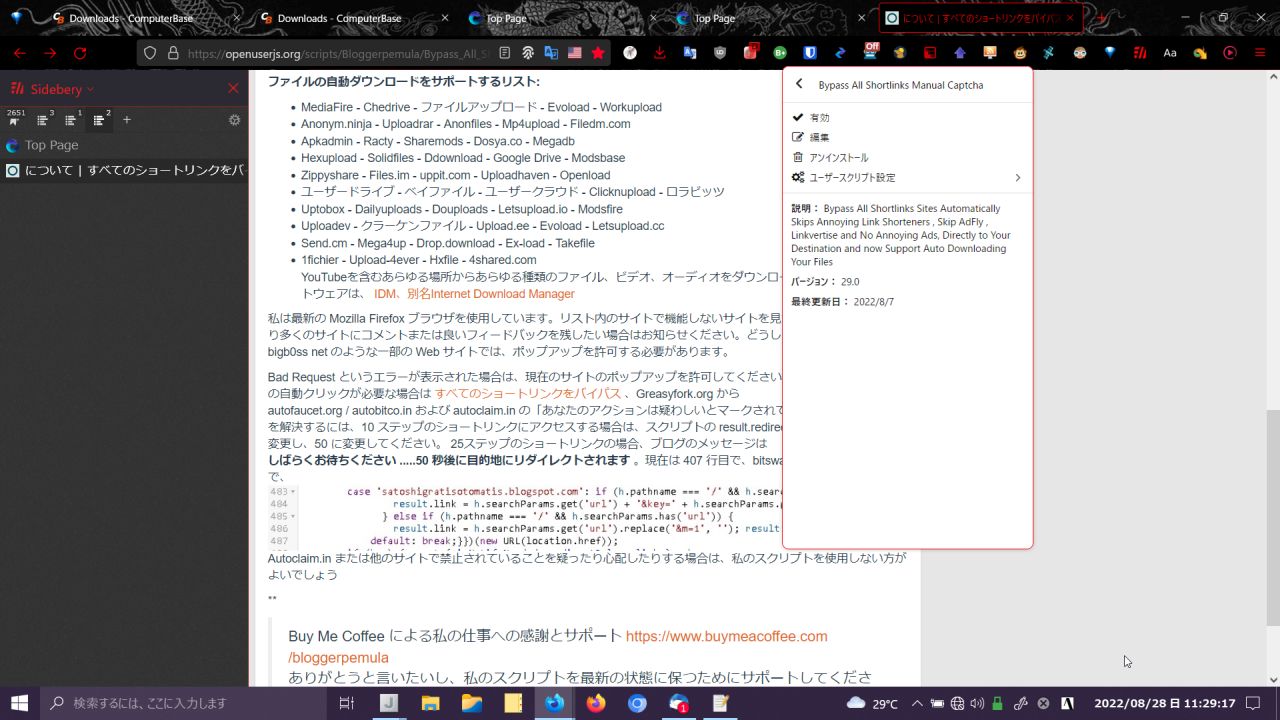1280x720 pixels.
Task: Toggle the 有効 enabled checkmark for the script
Action: (811, 117)
